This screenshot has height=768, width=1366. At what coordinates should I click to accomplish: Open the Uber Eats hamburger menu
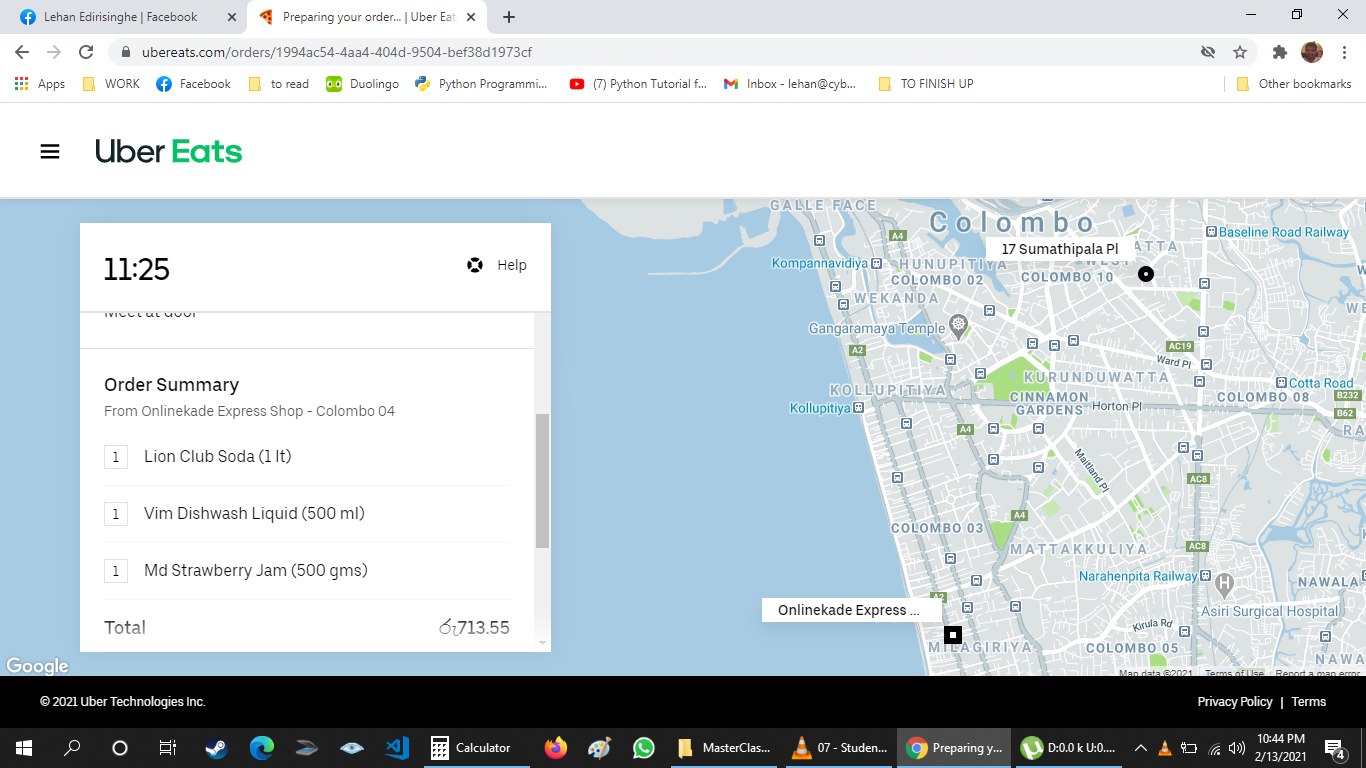pos(50,151)
